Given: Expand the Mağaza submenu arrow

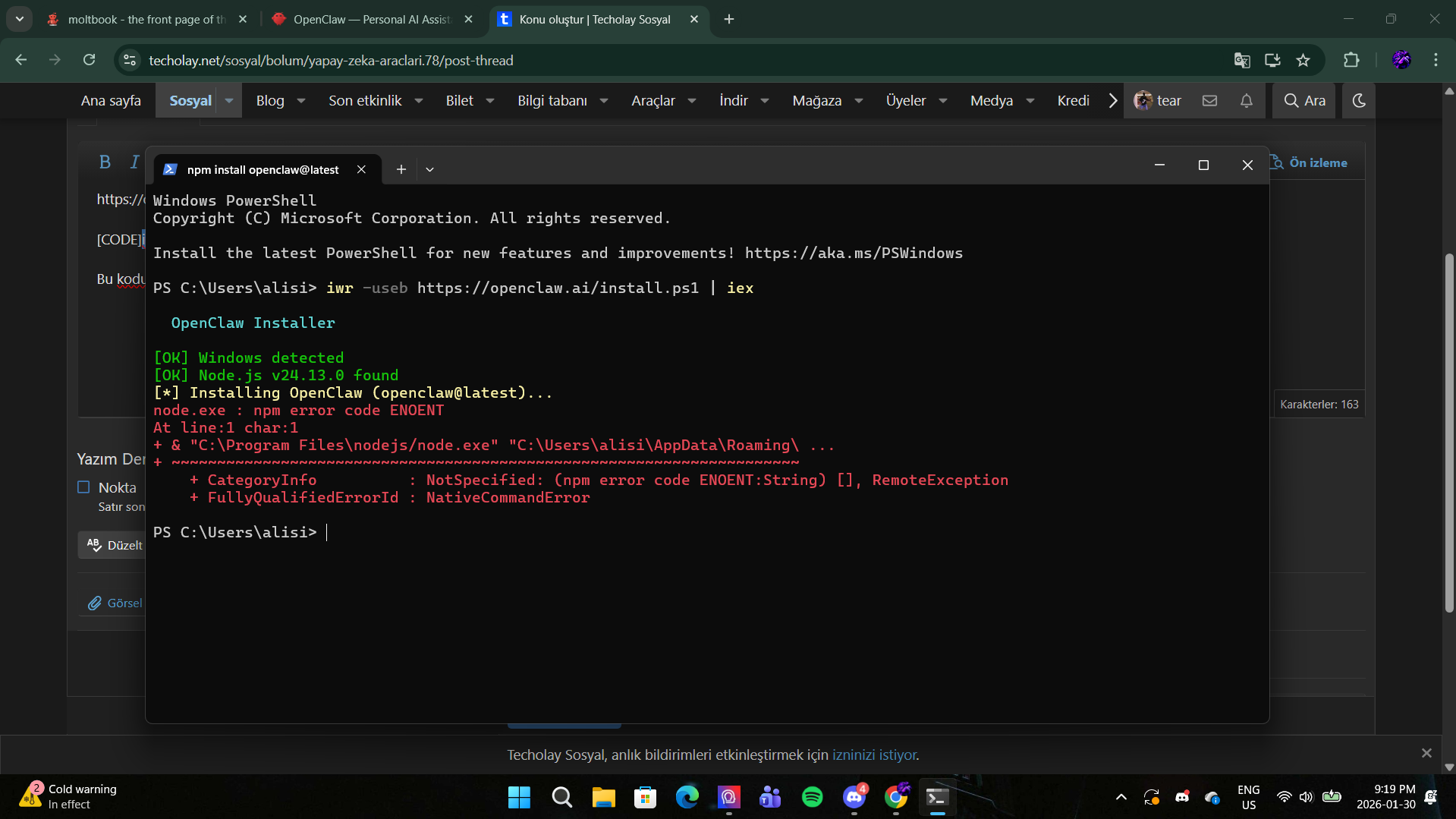Looking at the screenshot, I should pyautogui.click(x=859, y=100).
